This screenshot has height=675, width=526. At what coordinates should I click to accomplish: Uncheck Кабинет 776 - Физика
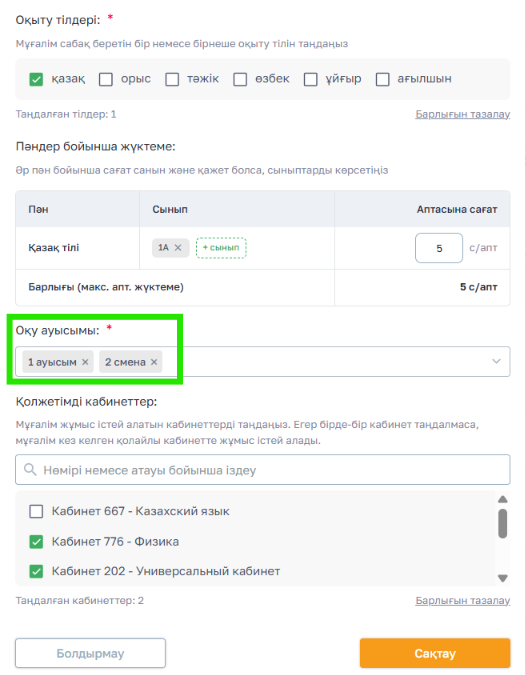tap(36, 542)
